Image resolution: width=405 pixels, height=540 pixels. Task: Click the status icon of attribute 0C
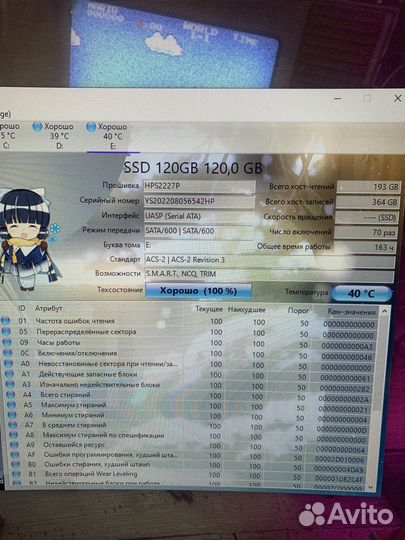pyautogui.click(x=8, y=353)
